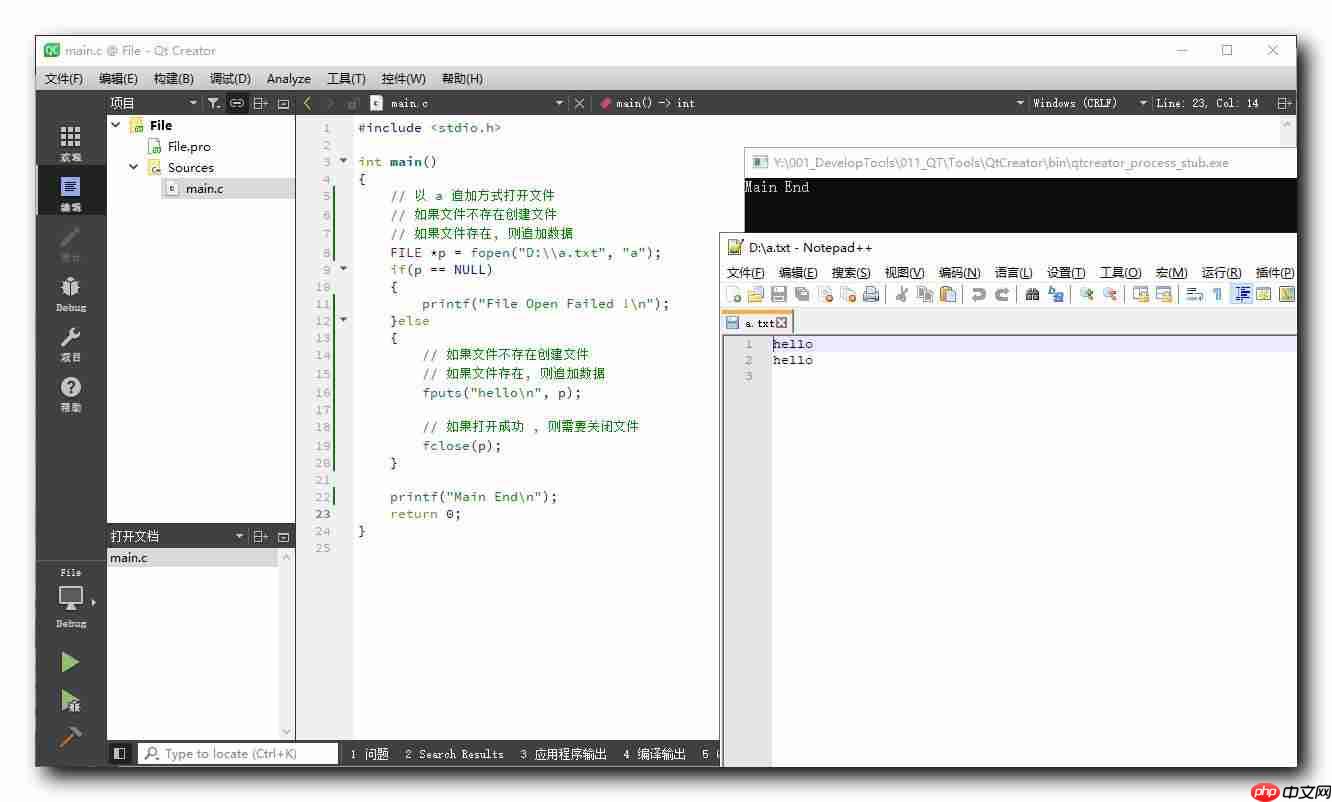Select main.c in the project tree
The width and height of the screenshot is (1332, 802).
click(204, 188)
